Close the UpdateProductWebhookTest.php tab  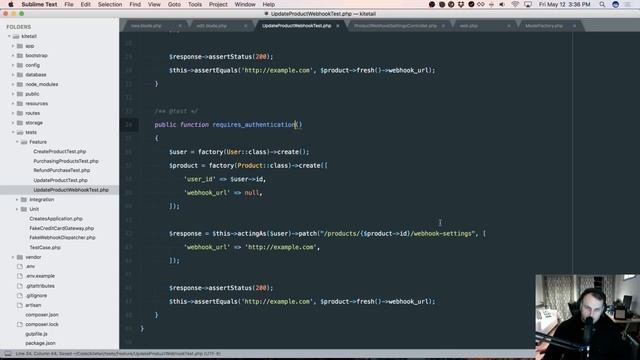(338, 26)
